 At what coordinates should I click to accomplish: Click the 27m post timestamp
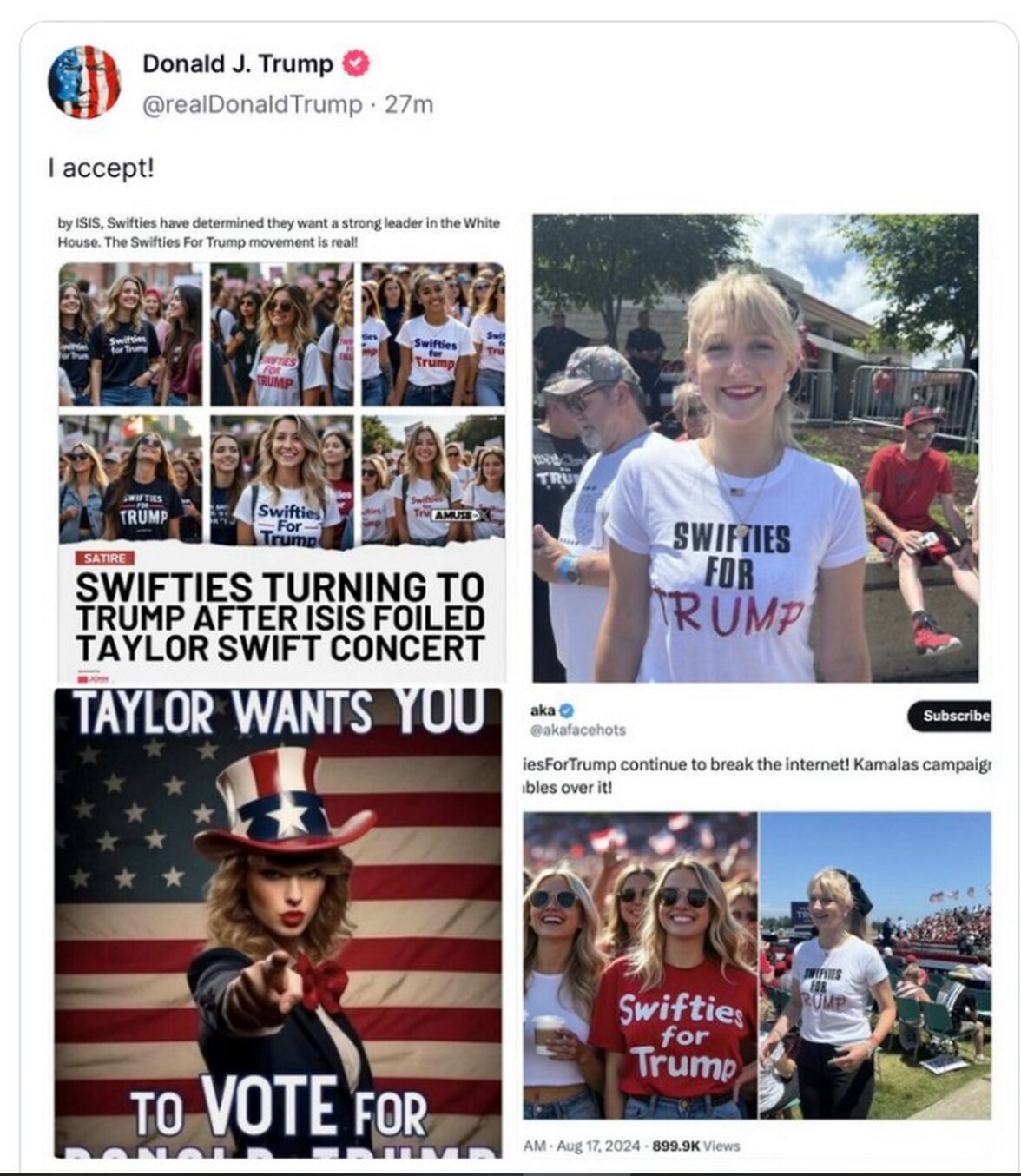(409, 104)
